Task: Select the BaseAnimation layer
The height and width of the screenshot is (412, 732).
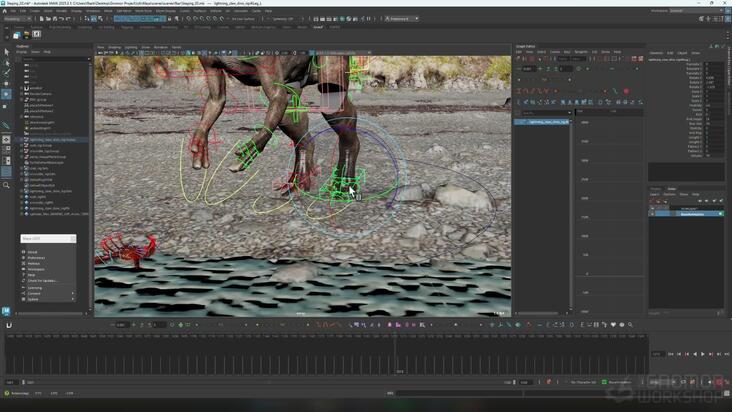Action: pyautogui.click(x=692, y=214)
